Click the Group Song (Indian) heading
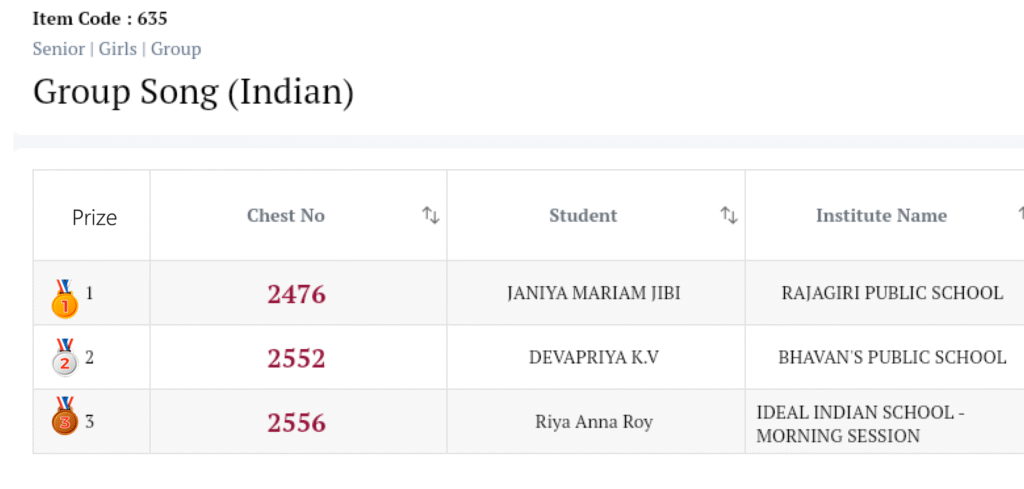The image size is (1024, 489). click(x=193, y=92)
